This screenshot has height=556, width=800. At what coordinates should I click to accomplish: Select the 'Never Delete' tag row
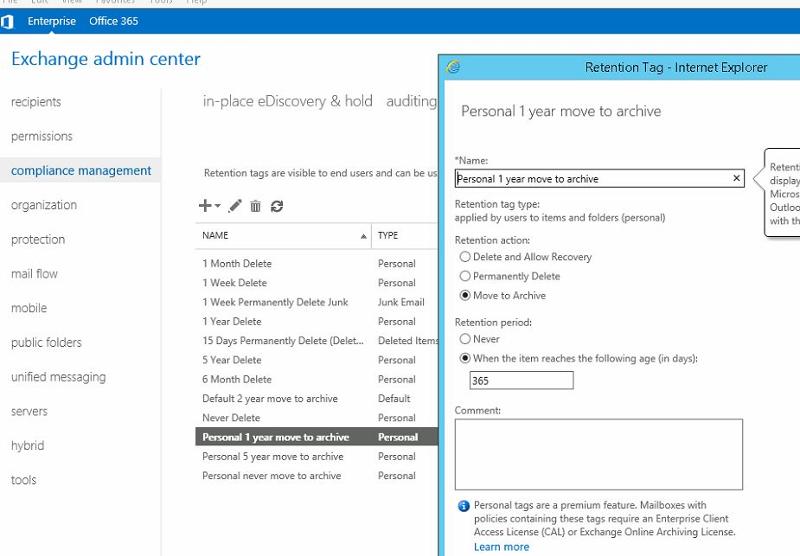coord(316,418)
